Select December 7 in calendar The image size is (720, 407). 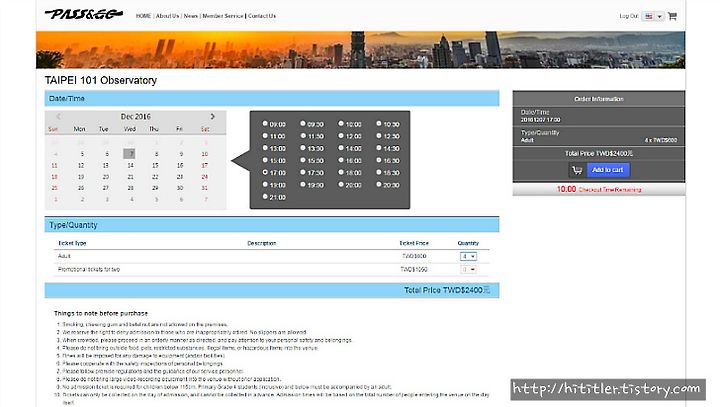[129, 153]
